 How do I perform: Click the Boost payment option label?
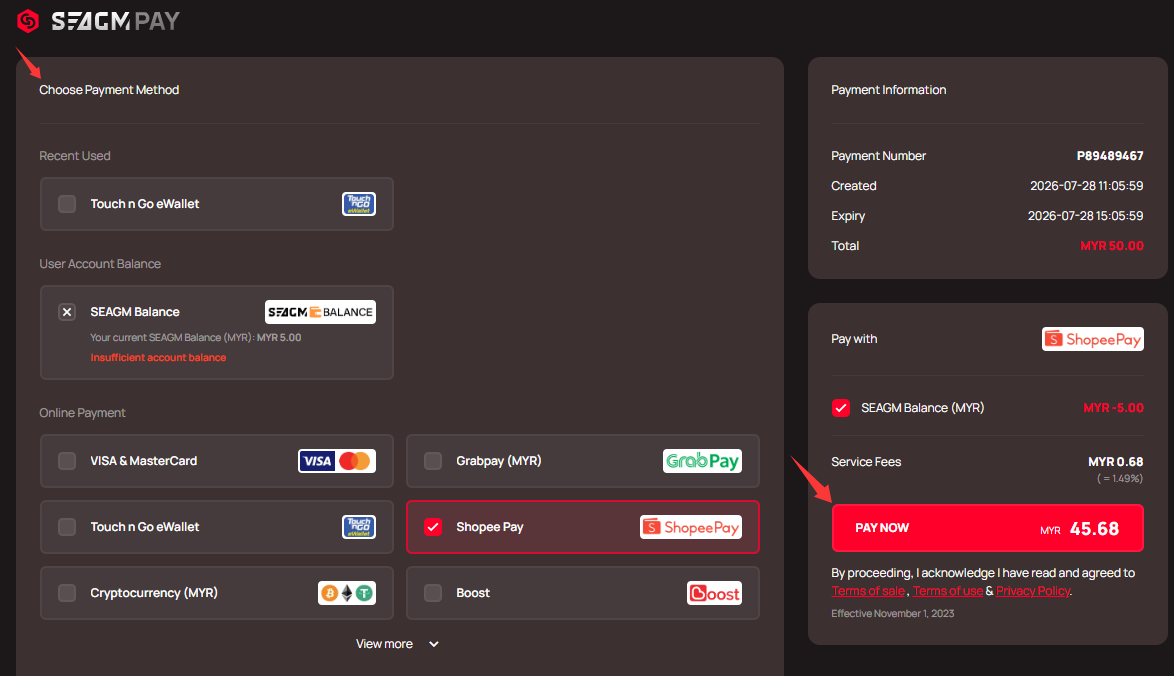[x=473, y=593]
